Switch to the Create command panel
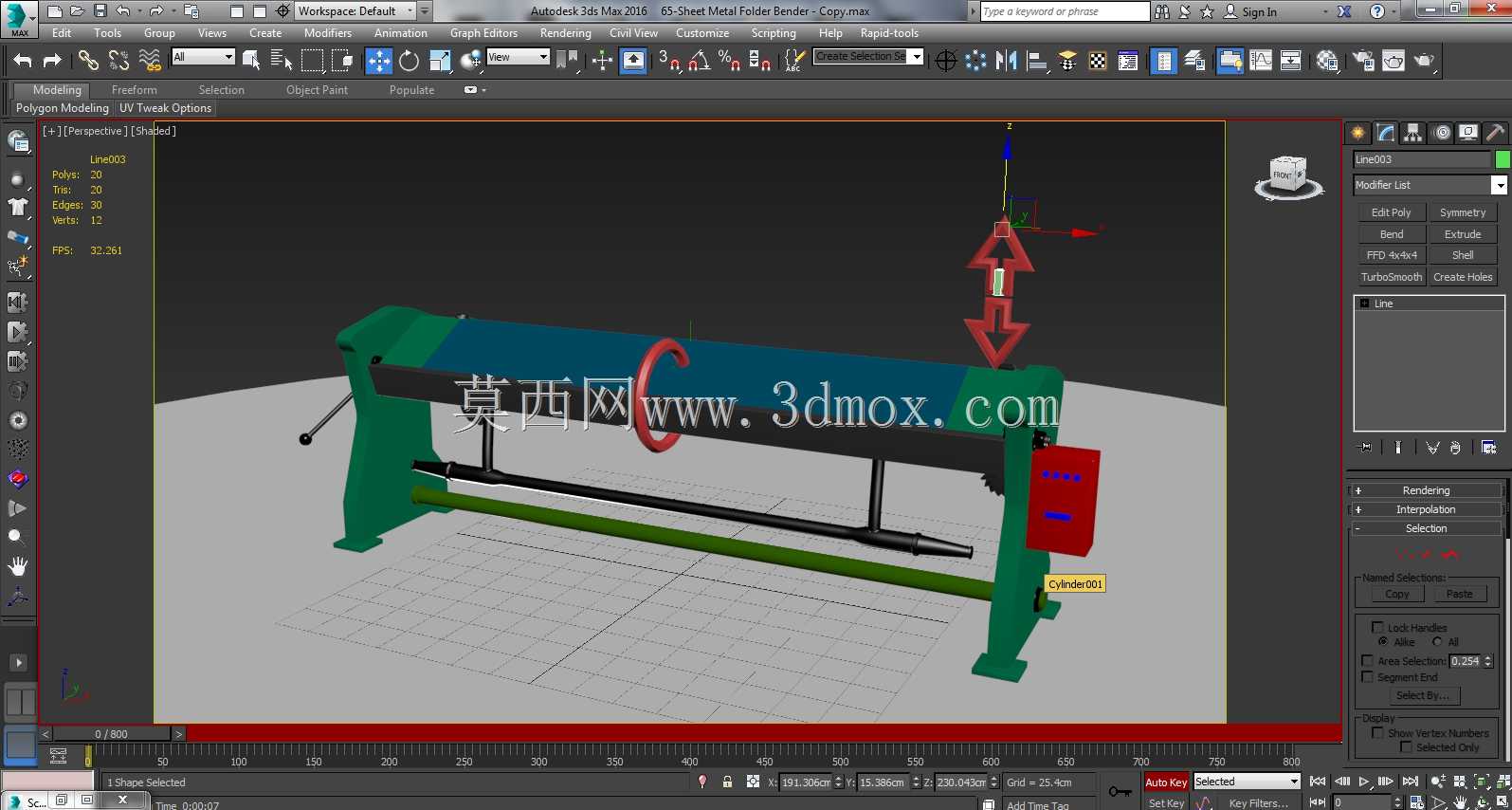Screen dimensions: 1512x810 (1358, 133)
